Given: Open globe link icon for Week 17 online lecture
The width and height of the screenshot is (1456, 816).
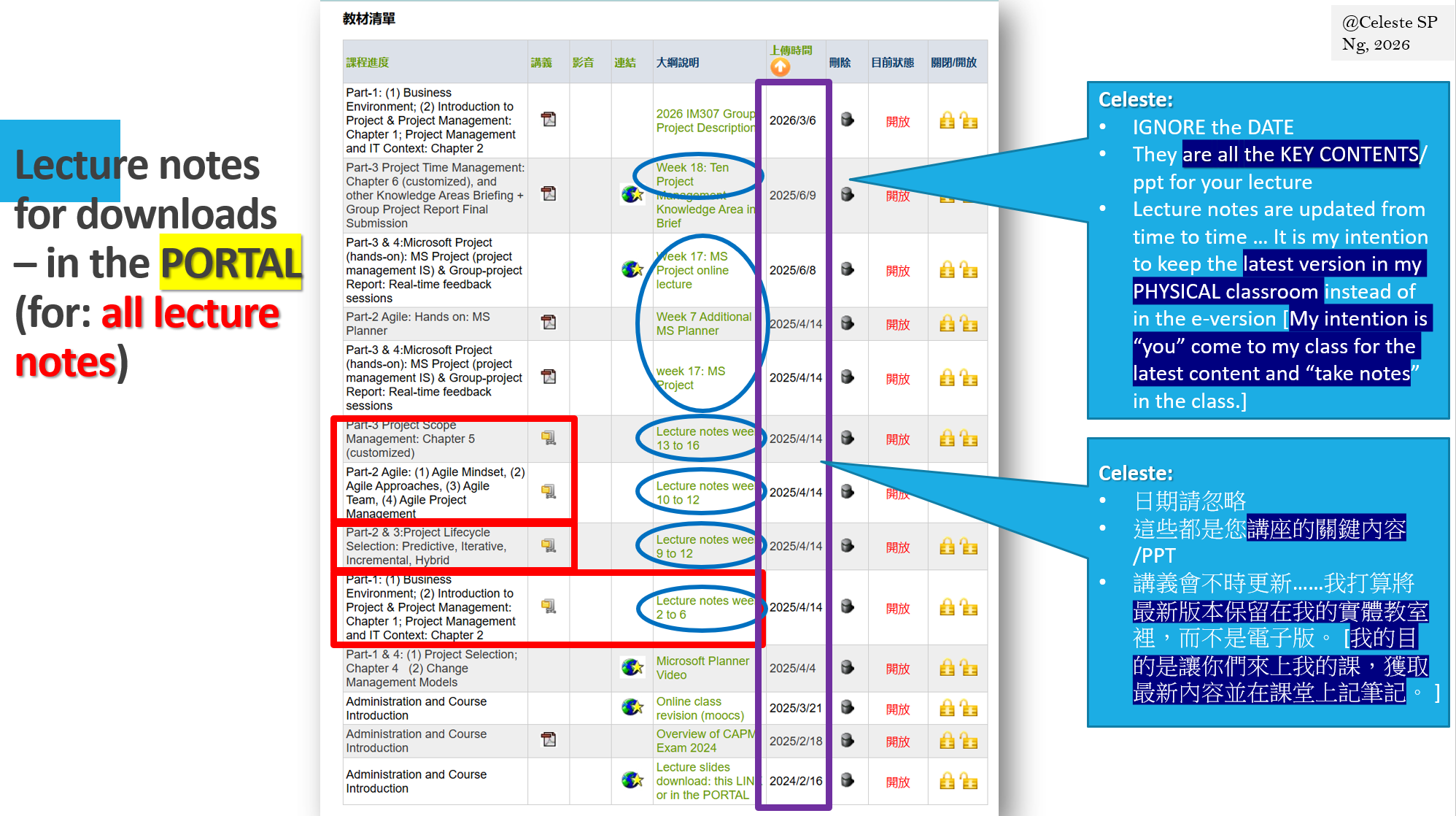Looking at the screenshot, I should 632,269.
